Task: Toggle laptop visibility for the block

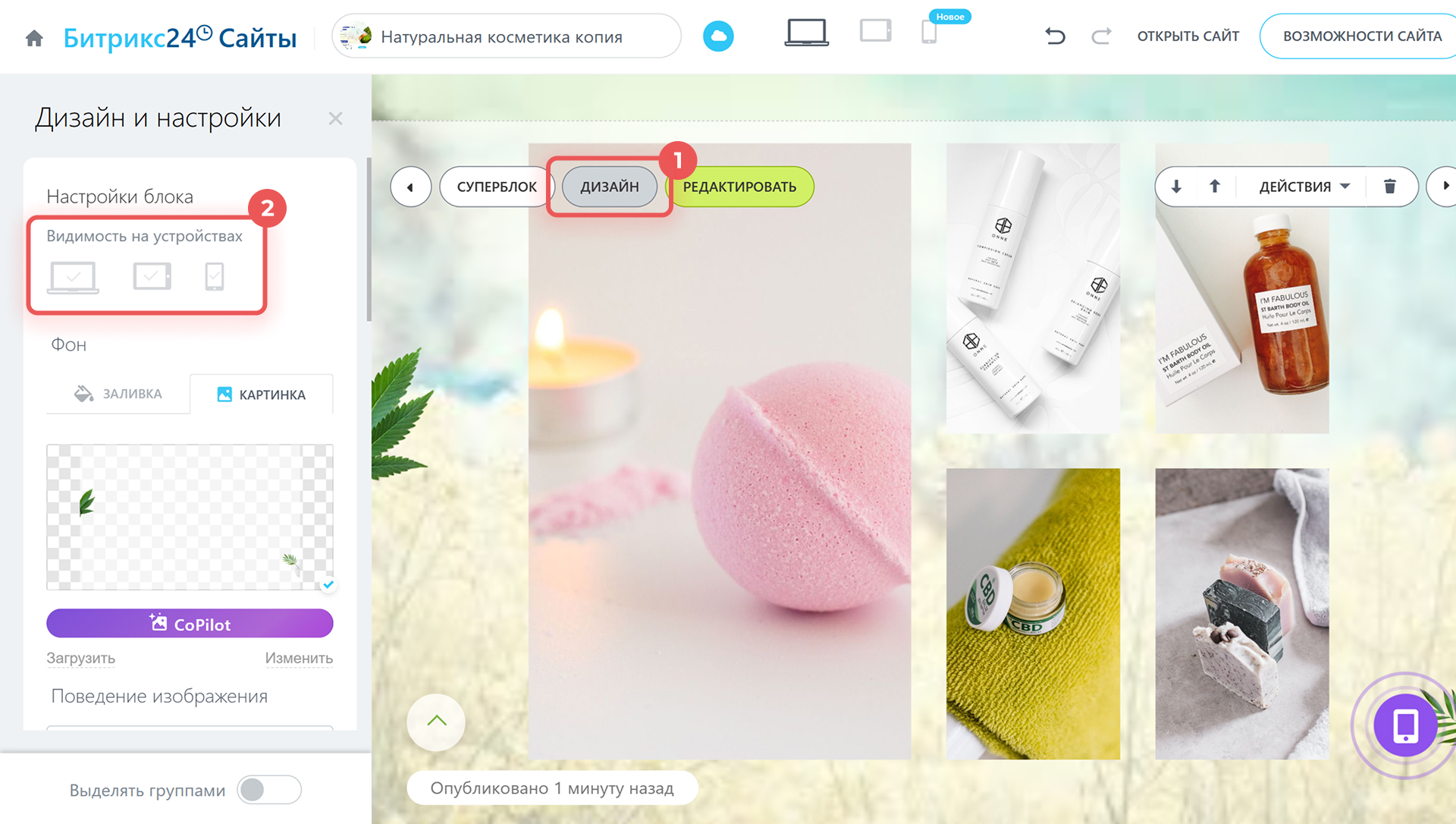Action: (74, 277)
